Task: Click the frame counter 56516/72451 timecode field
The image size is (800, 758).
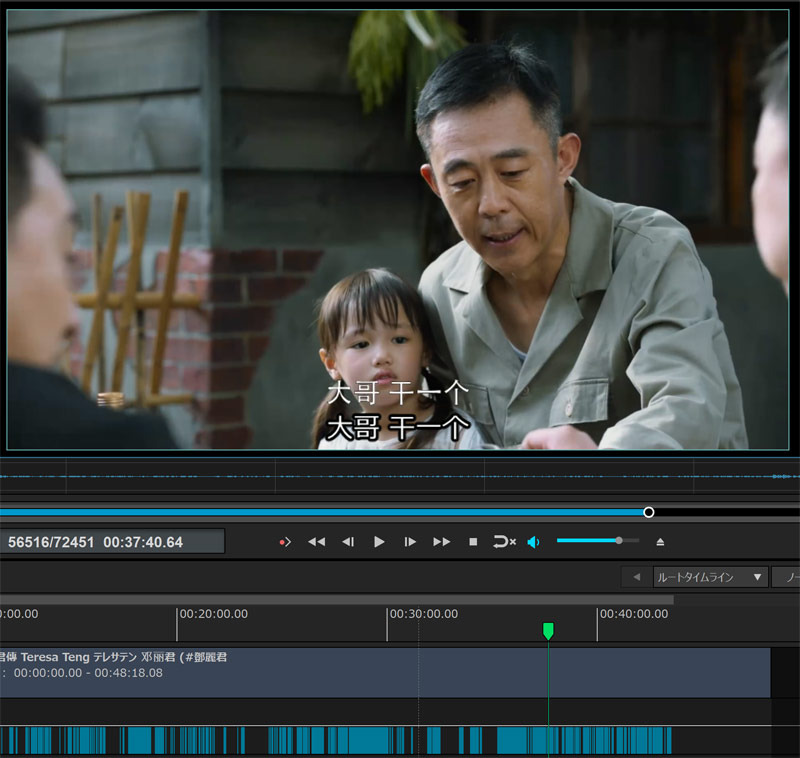Action: 111,542
